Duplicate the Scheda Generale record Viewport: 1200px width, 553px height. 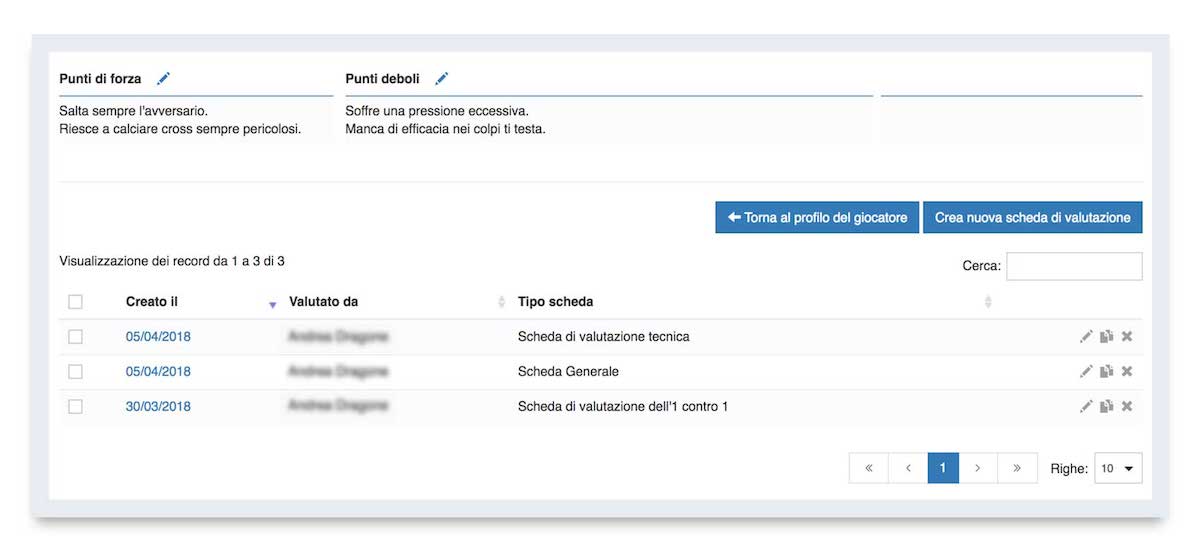pos(1106,372)
